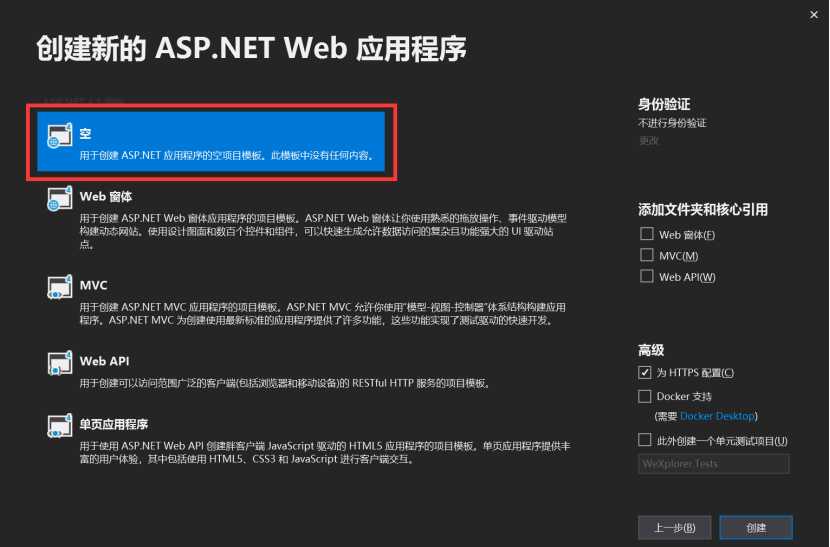
Task: Click the 创建 create button
Action: [756, 527]
